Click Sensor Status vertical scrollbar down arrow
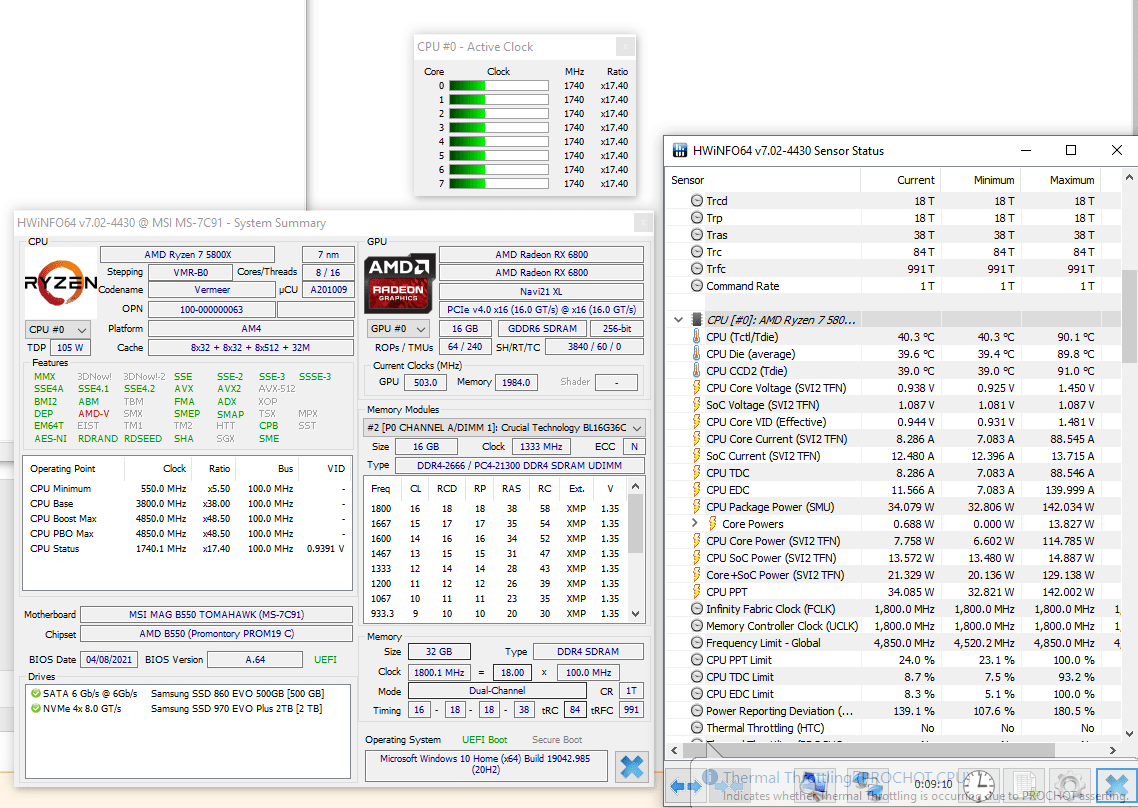The image size is (1138, 808). 1129,733
